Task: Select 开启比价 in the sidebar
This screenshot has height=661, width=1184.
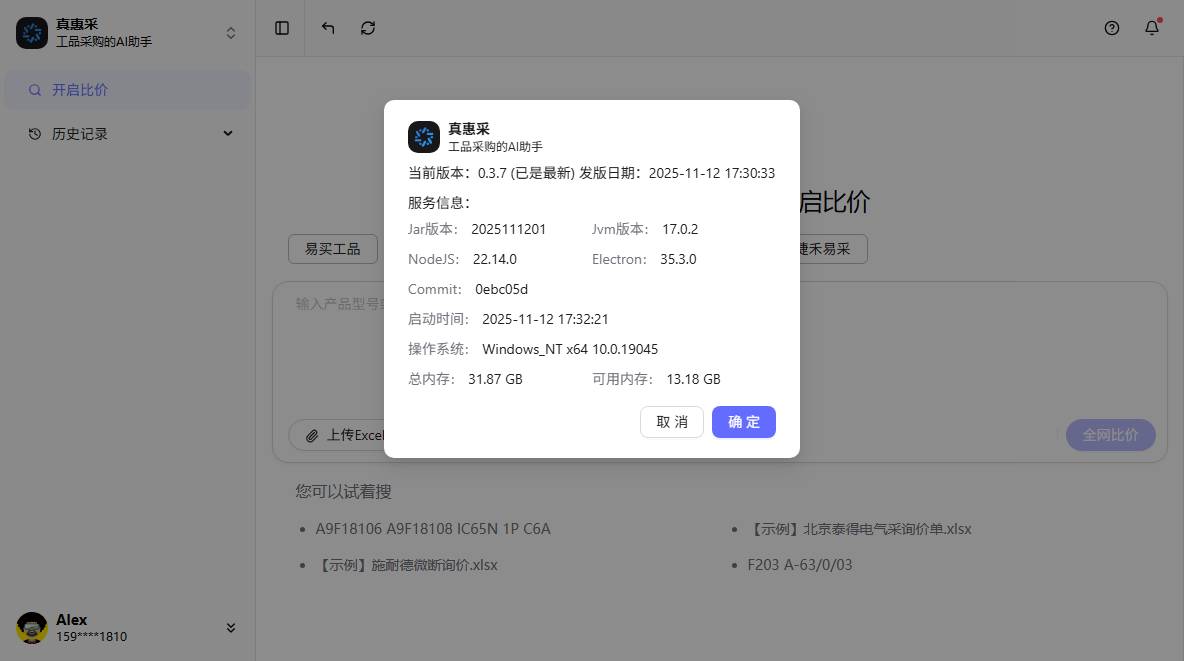Action: click(80, 90)
